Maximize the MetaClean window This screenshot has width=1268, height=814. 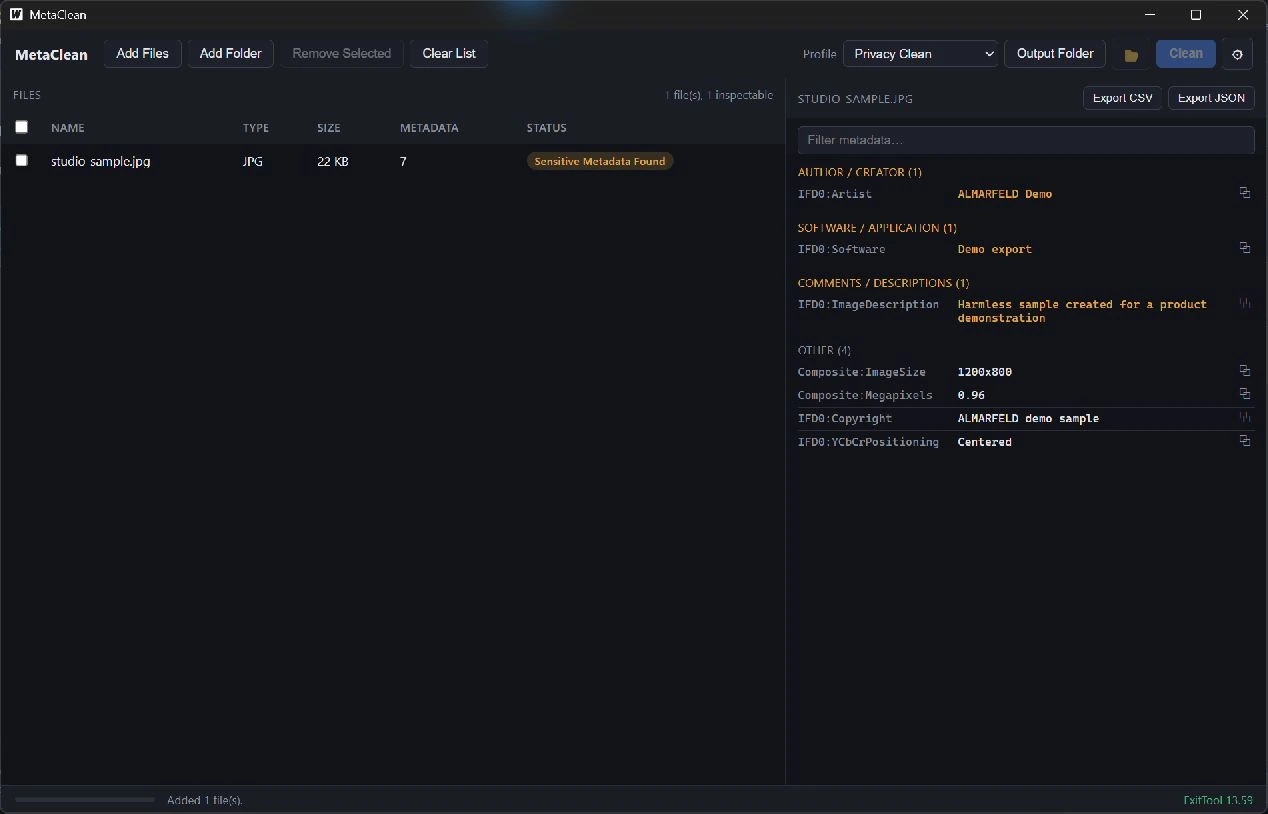point(1196,15)
